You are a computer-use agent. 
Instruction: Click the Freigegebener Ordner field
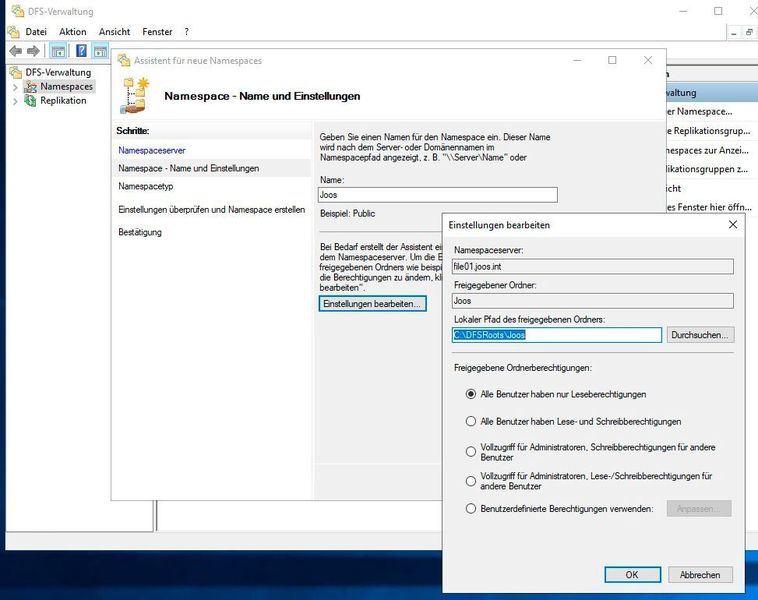pos(593,301)
